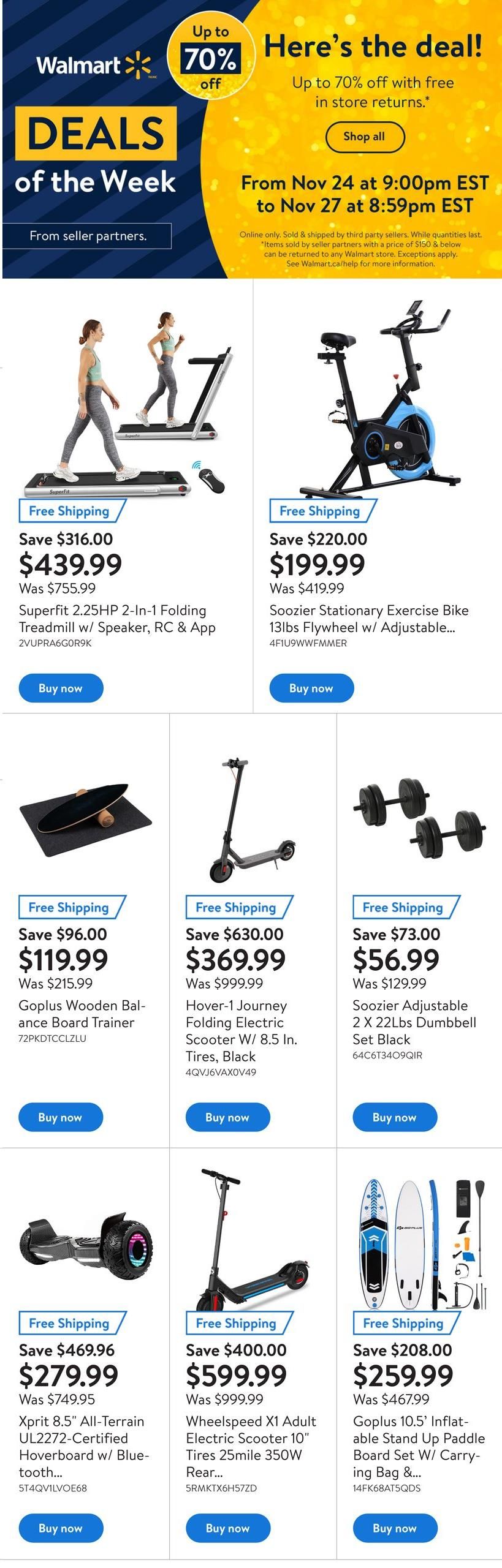Buy the Soozier Stationary Exercise Bike now
502x1568 pixels.
pyautogui.click(x=311, y=688)
